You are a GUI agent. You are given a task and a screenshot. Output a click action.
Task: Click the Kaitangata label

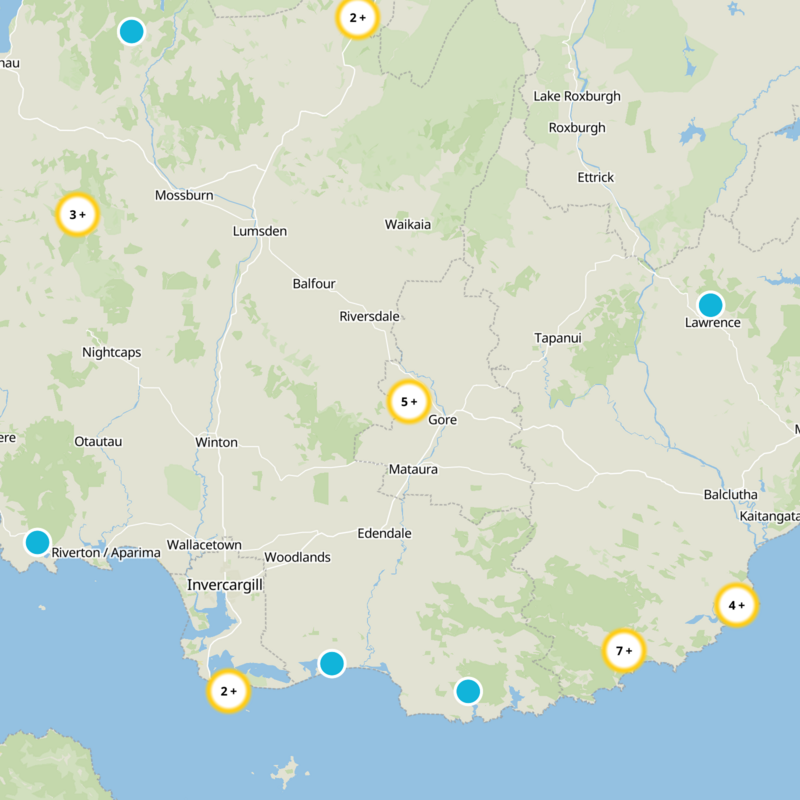click(x=770, y=516)
